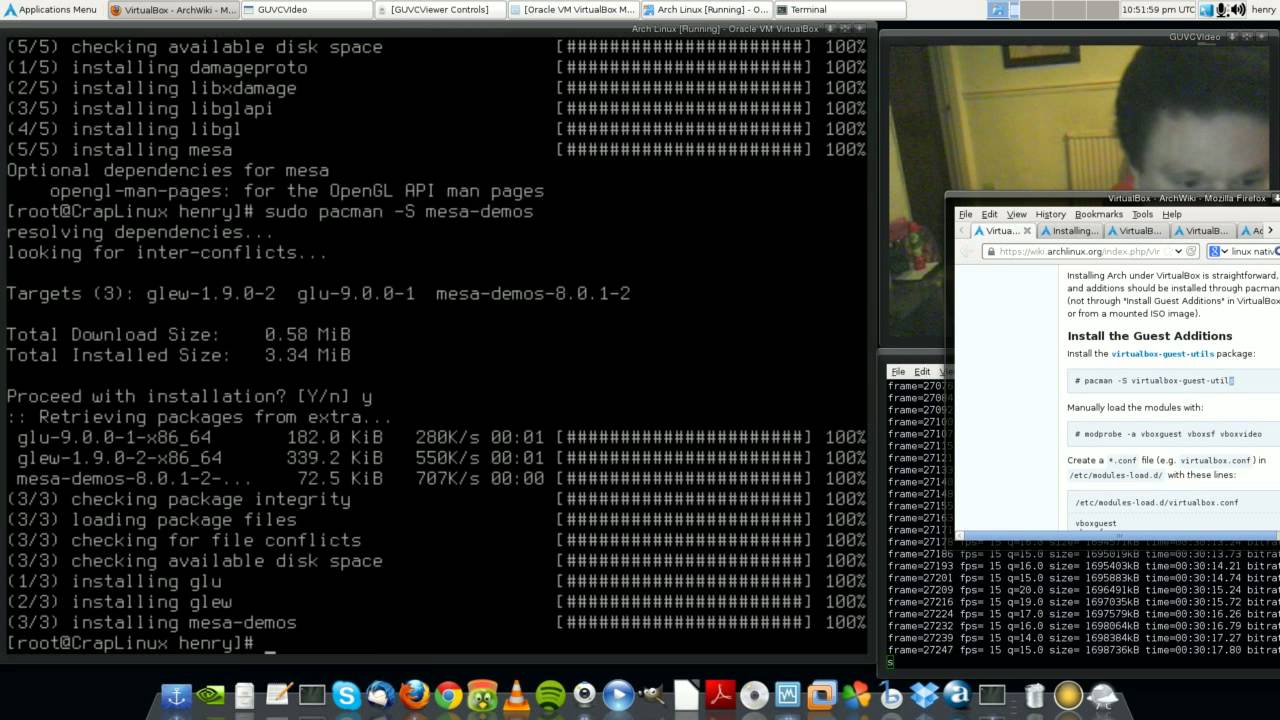1280x720 pixels.
Task: Open the blank document dock icon
Action: [686, 695]
